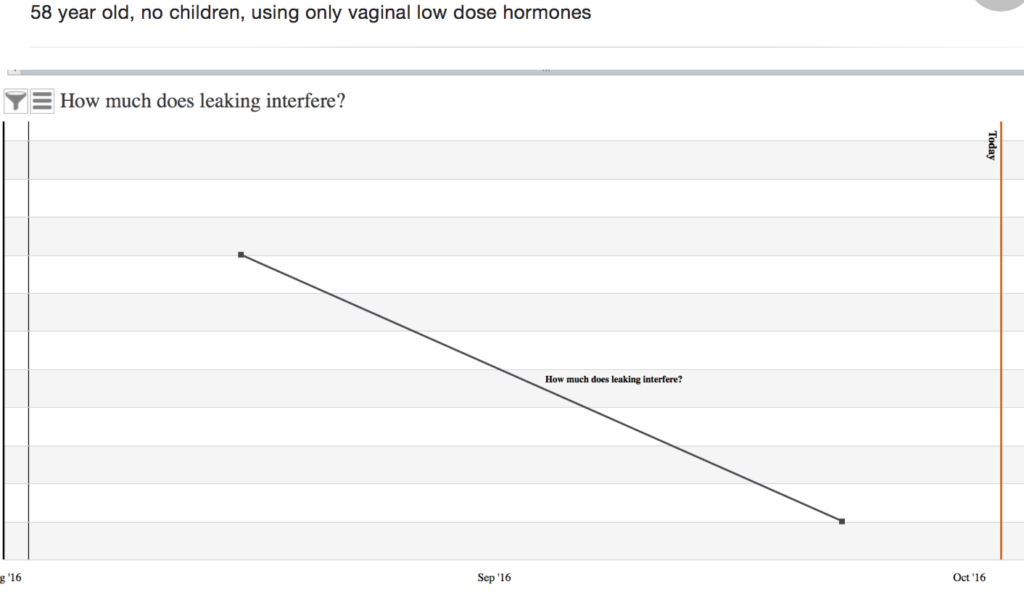The image size is (1024, 595).
Task: Select the last data point near October
Action: point(842,521)
